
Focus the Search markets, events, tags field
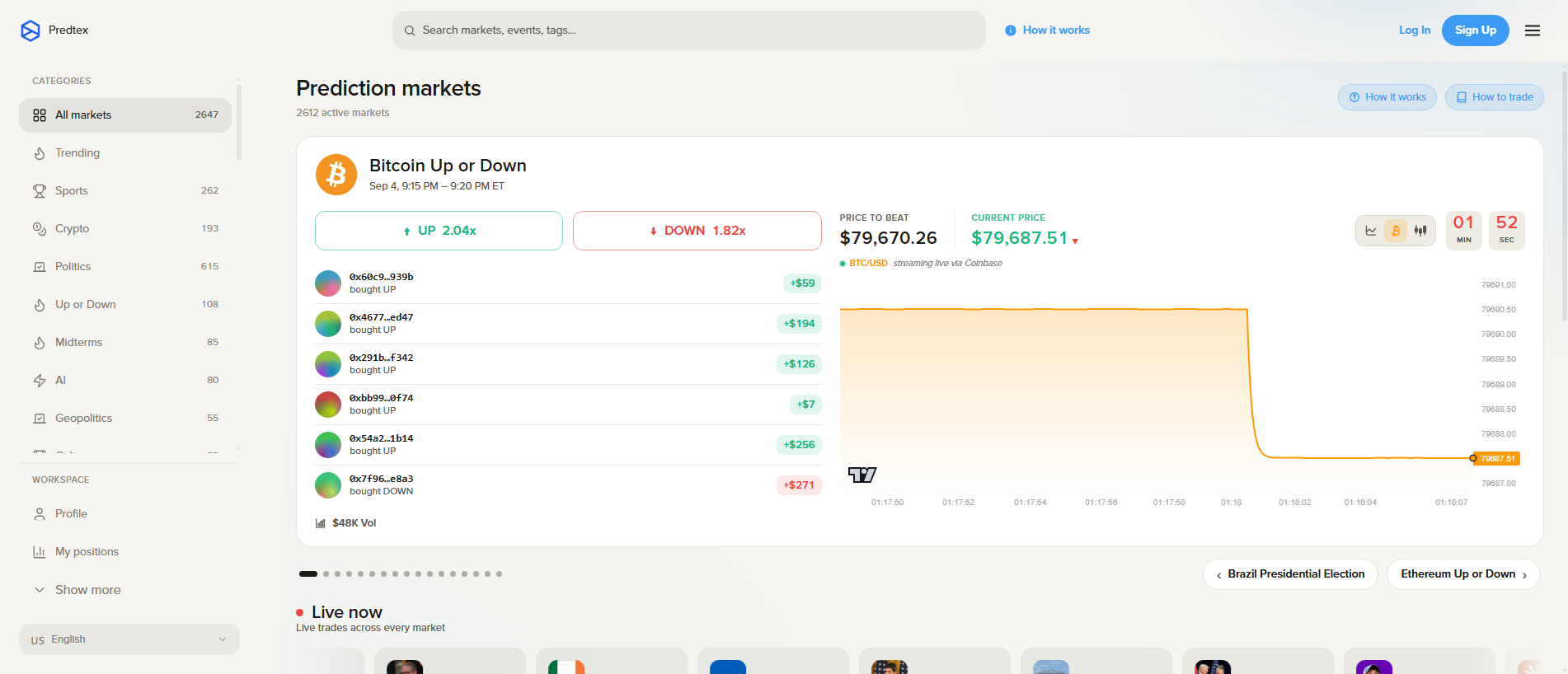click(x=689, y=30)
